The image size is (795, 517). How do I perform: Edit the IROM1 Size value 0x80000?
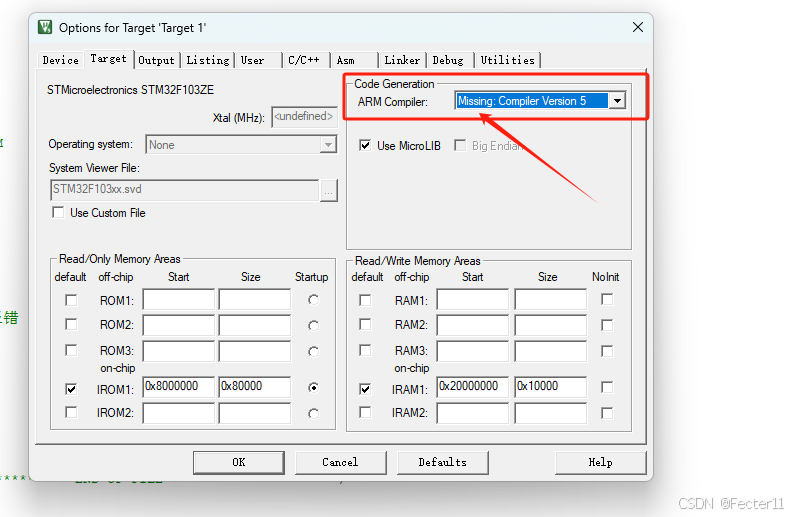[x=255, y=387]
